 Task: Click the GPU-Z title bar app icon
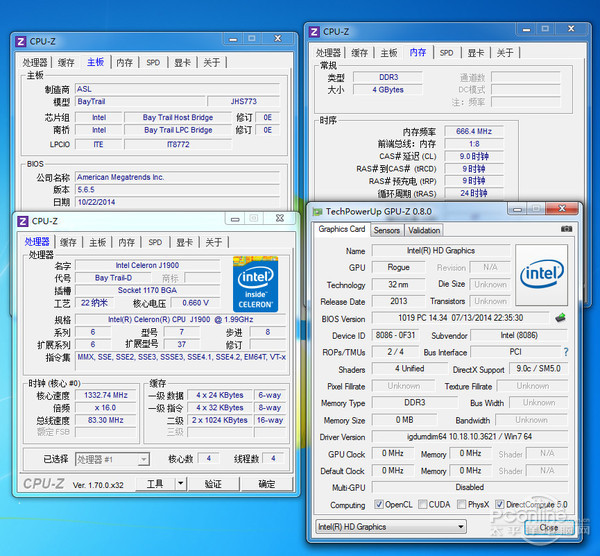(x=316, y=212)
